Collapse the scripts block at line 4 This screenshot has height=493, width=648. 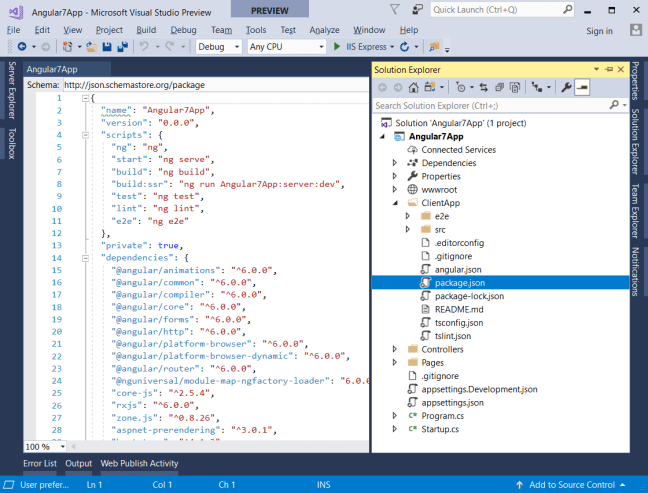[85, 135]
